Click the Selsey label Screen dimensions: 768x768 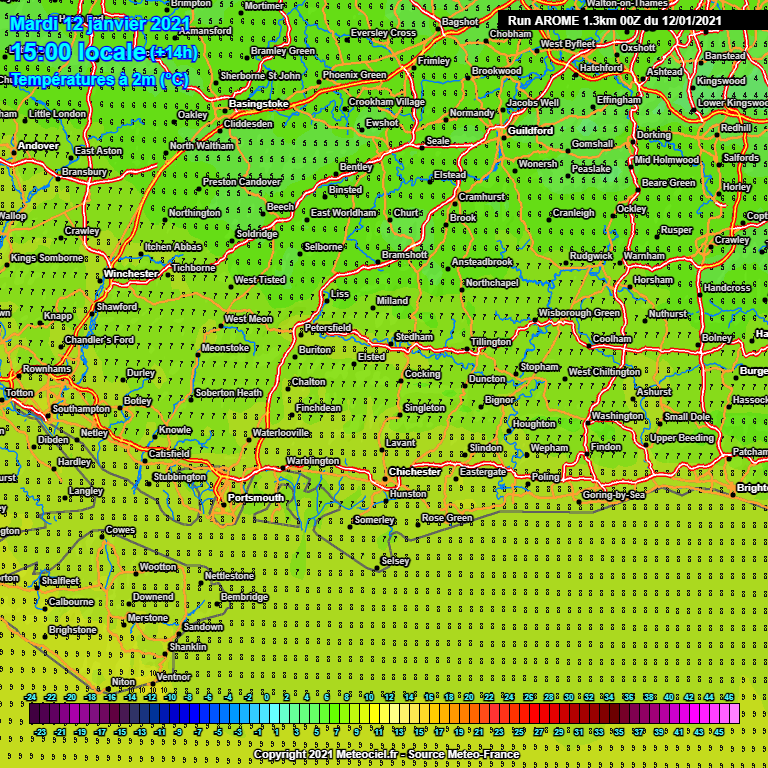[395, 560]
